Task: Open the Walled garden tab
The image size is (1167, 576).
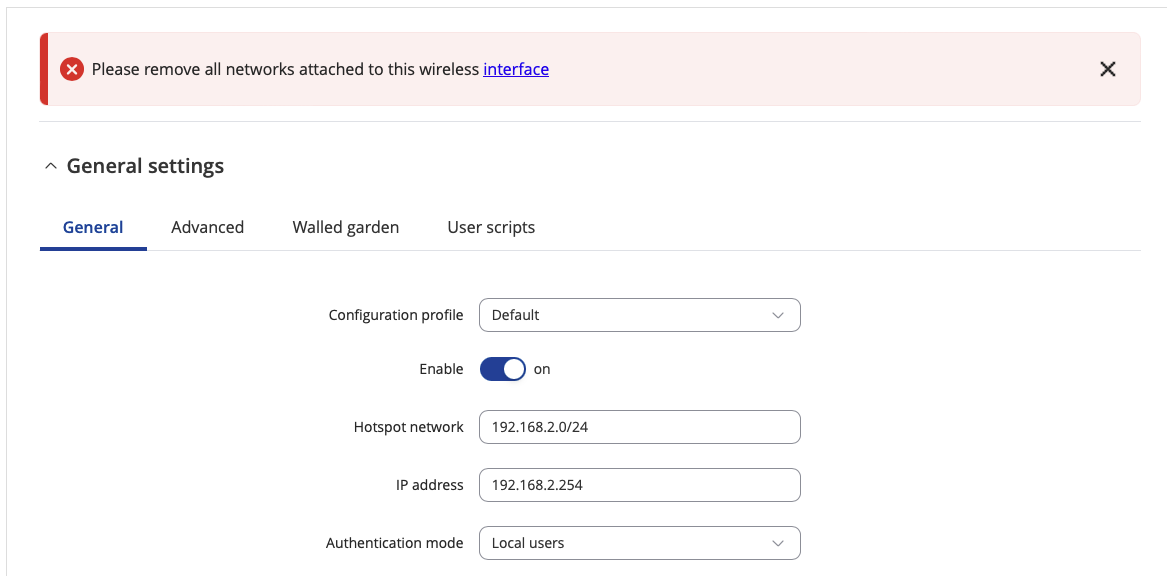Action: point(345,227)
